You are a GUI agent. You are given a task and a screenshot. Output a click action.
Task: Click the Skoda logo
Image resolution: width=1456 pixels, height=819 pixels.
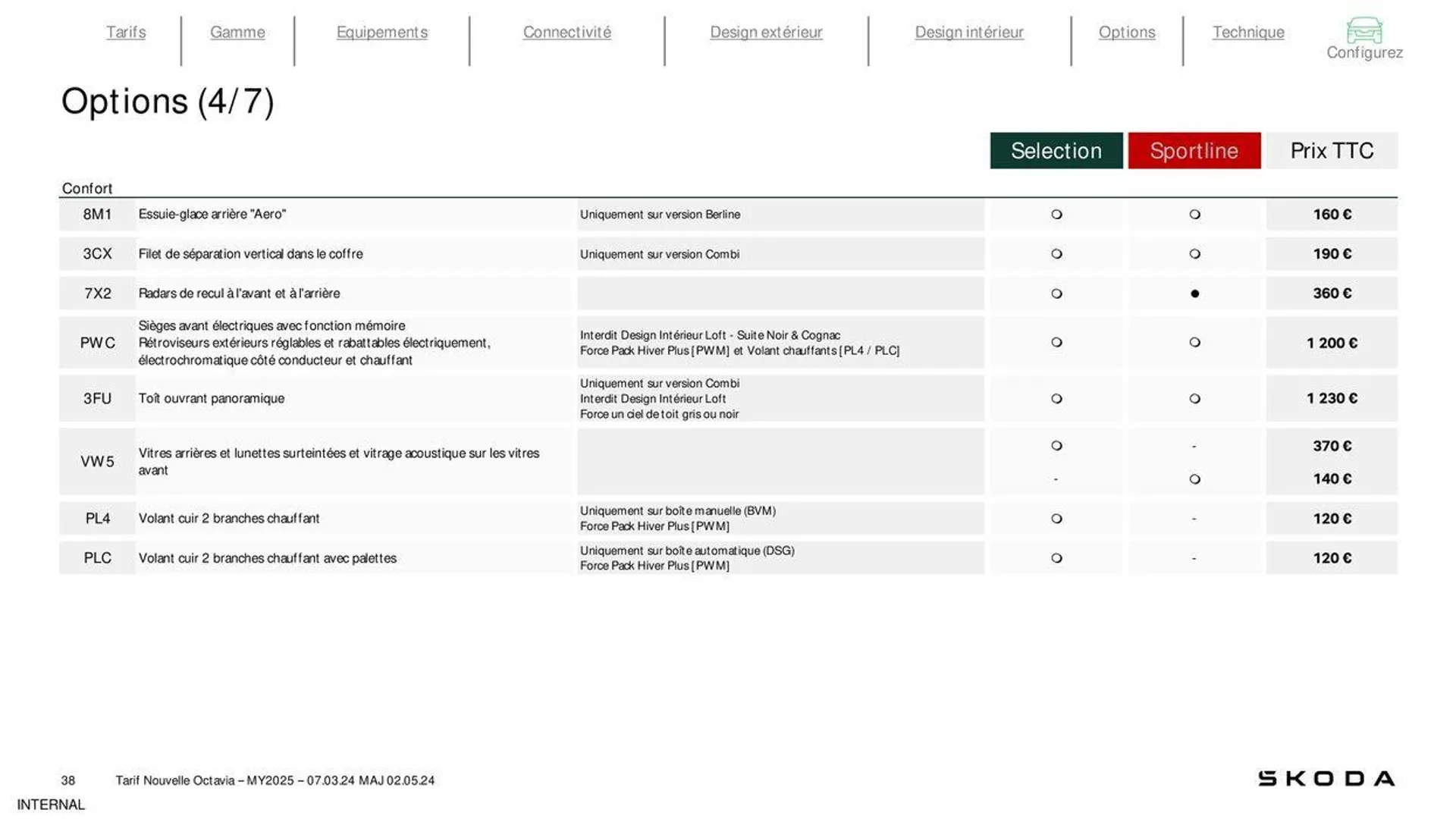coord(1326,779)
